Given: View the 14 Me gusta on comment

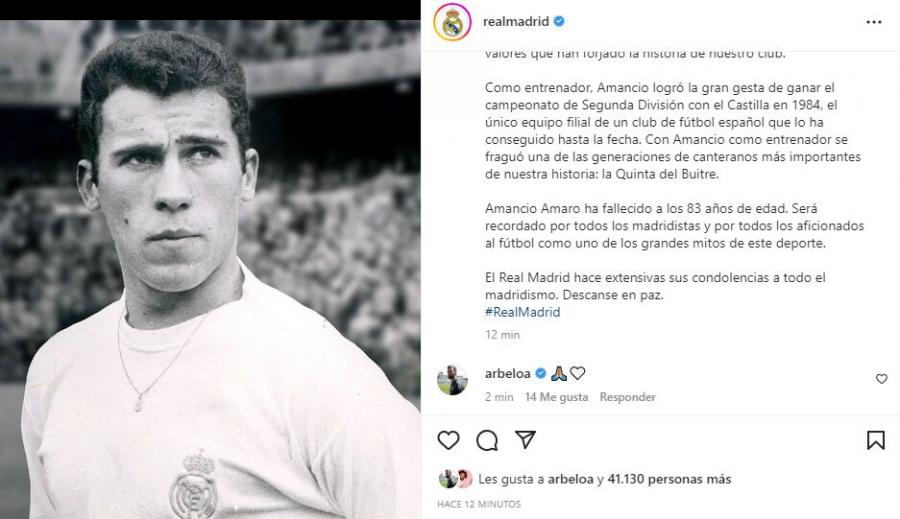Looking at the screenshot, I should pyautogui.click(x=556, y=397).
